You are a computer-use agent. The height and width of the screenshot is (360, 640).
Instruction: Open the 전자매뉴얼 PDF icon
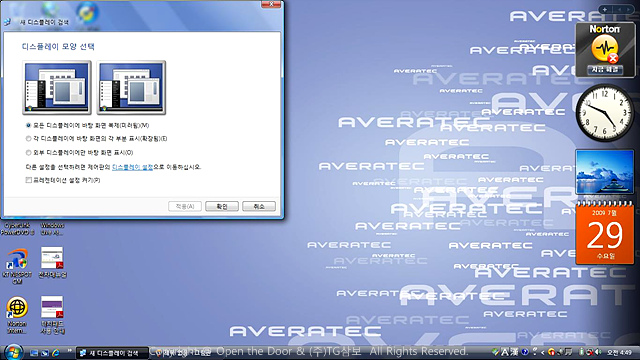52,262
